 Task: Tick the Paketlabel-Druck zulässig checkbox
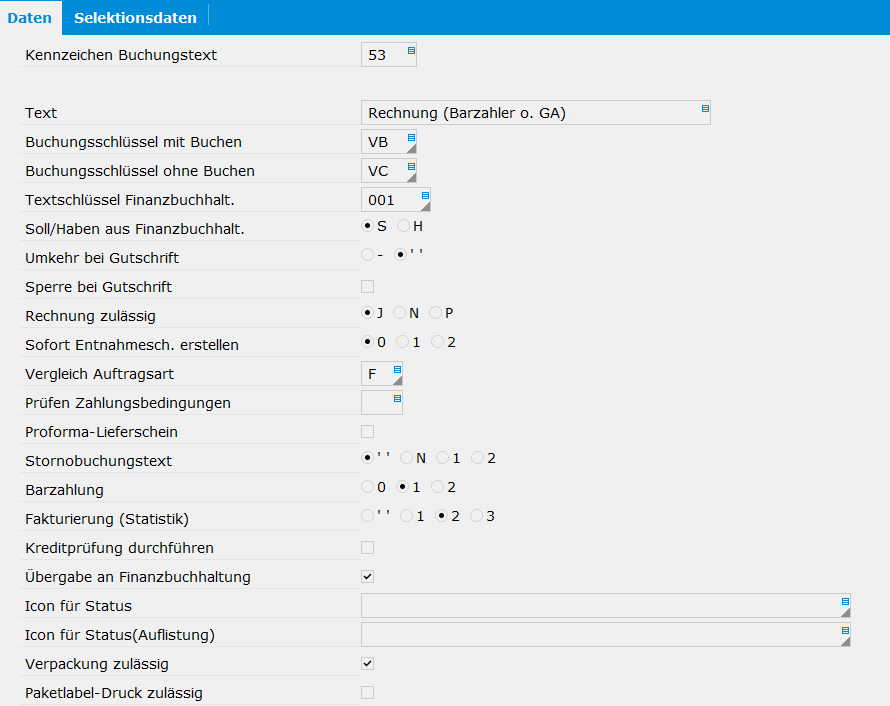point(368,692)
